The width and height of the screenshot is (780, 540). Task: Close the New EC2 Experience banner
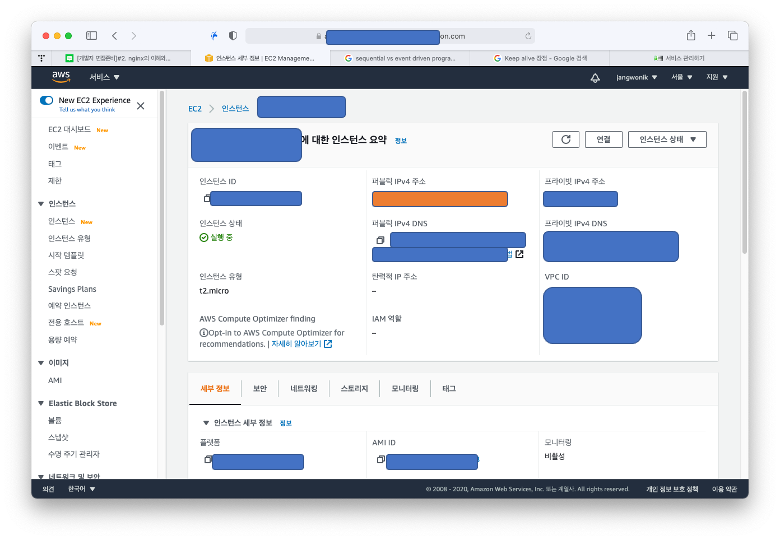coord(141,106)
